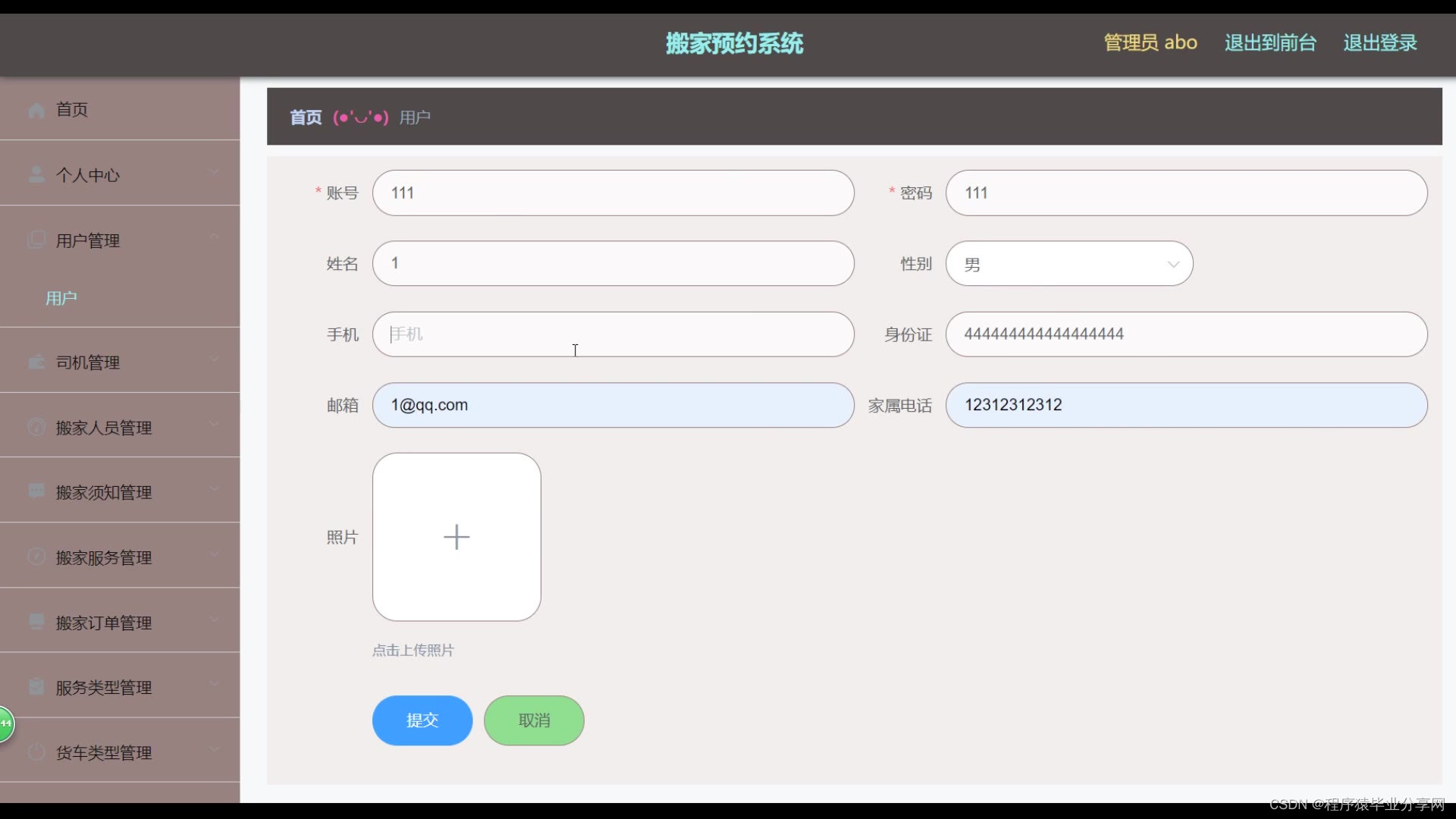Click the person icon beside 个人中心

click(x=36, y=175)
